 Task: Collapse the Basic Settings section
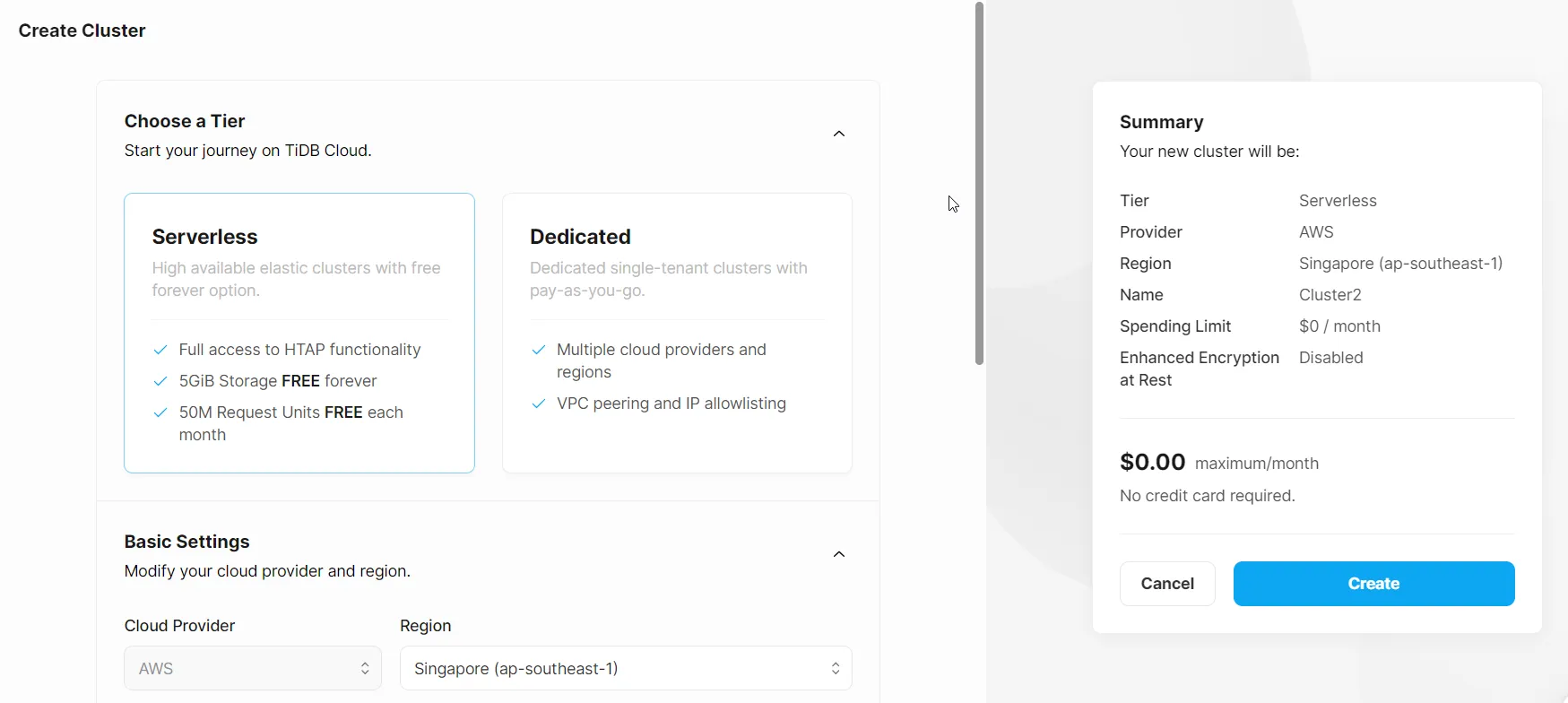(x=839, y=554)
